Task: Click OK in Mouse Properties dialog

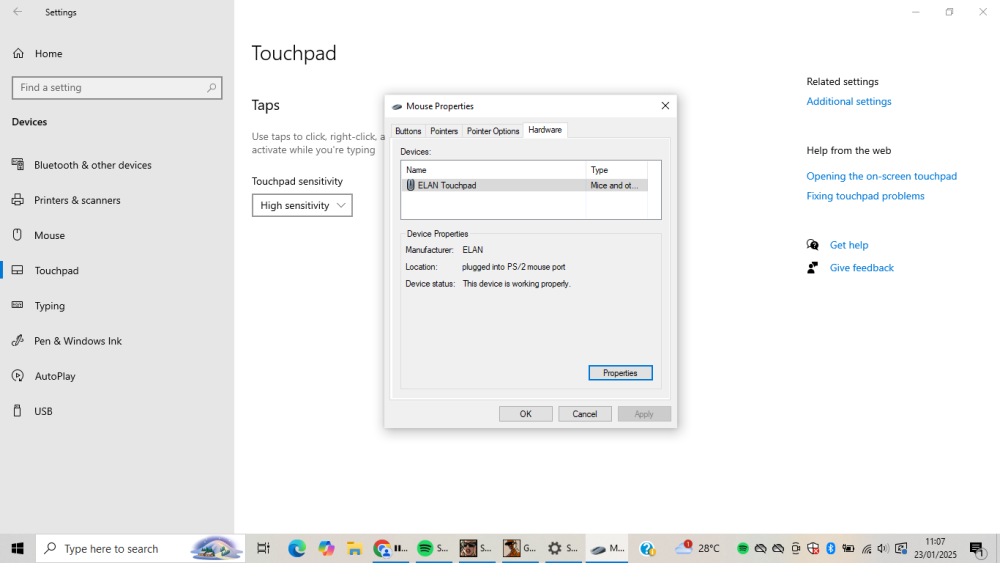Action: 526,414
